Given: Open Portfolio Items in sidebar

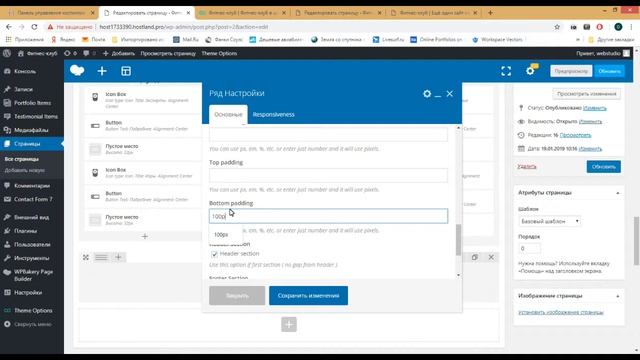Looking at the screenshot, I should coord(31,103).
